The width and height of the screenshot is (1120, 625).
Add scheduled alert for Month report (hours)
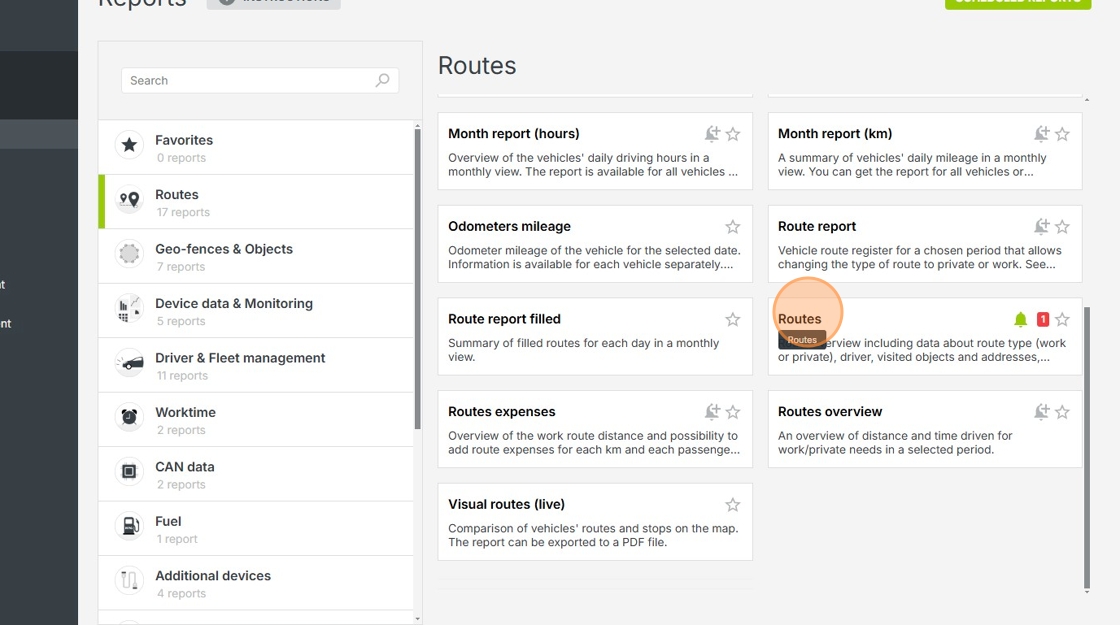coord(711,134)
